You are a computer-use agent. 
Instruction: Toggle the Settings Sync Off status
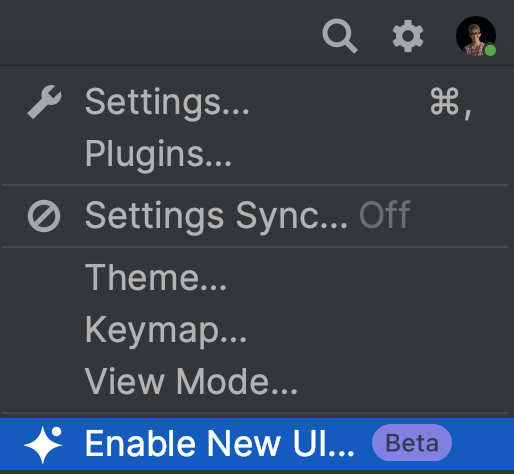(x=385, y=215)
